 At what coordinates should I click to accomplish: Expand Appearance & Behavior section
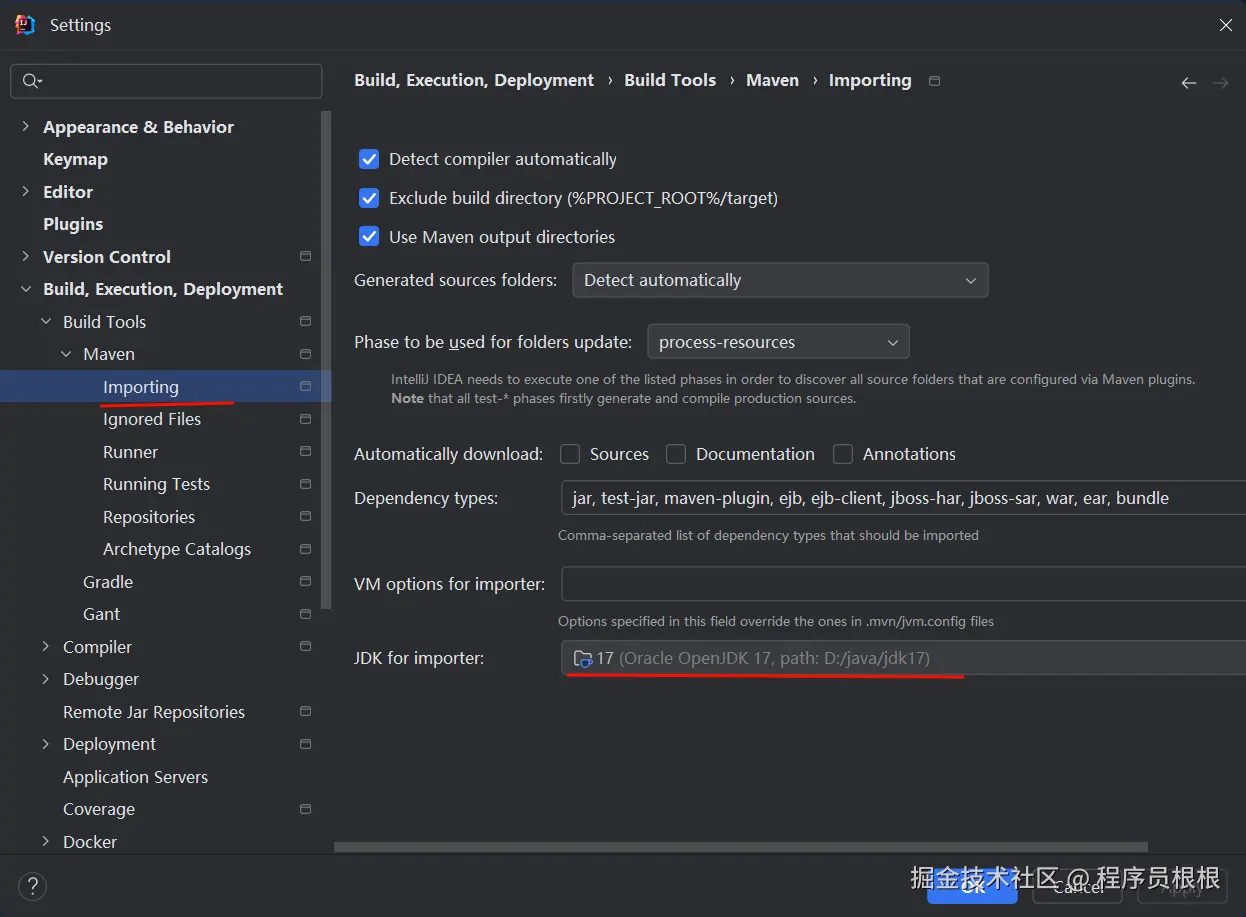tap(25, 127)
